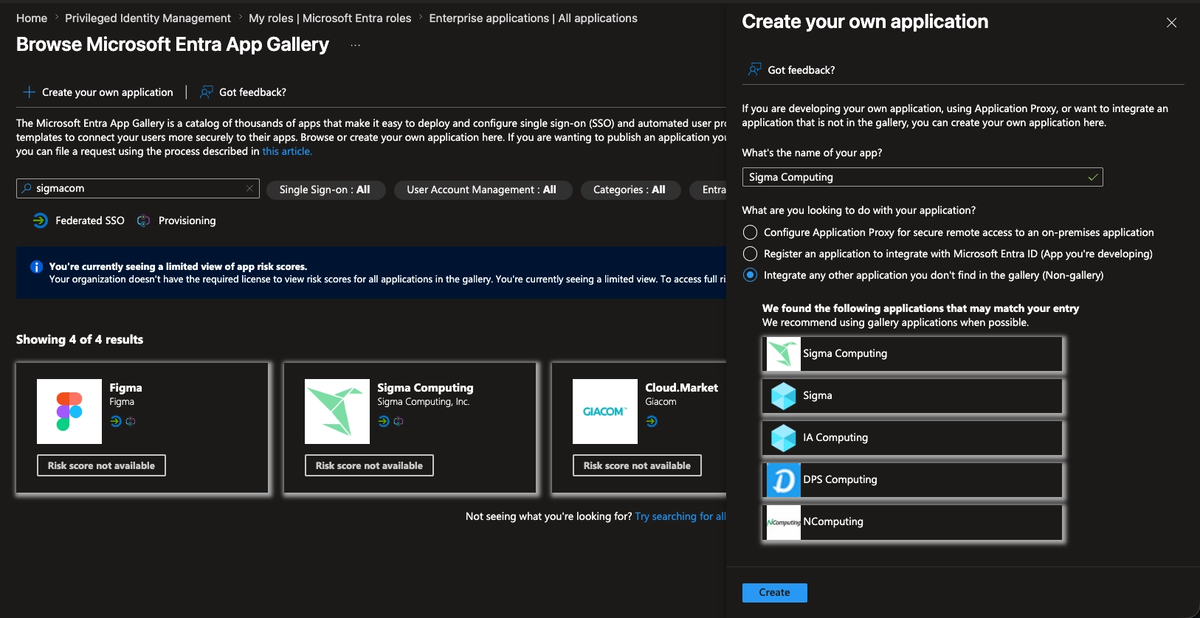
Task: Click Try searching for all link
Action: click(680, 516)
